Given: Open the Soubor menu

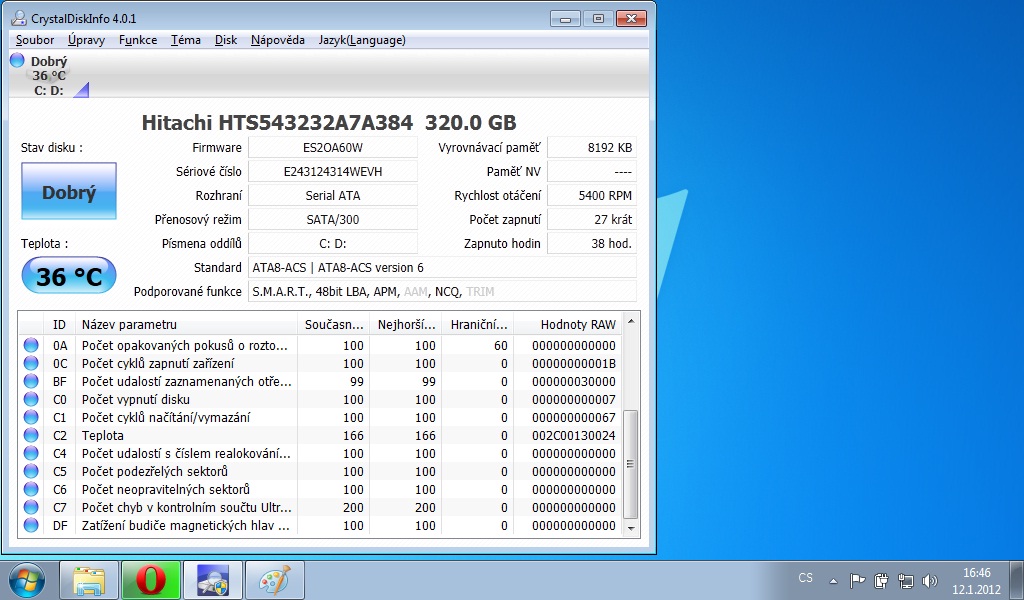Looking at the screenshot, I should tap(35, 40).
